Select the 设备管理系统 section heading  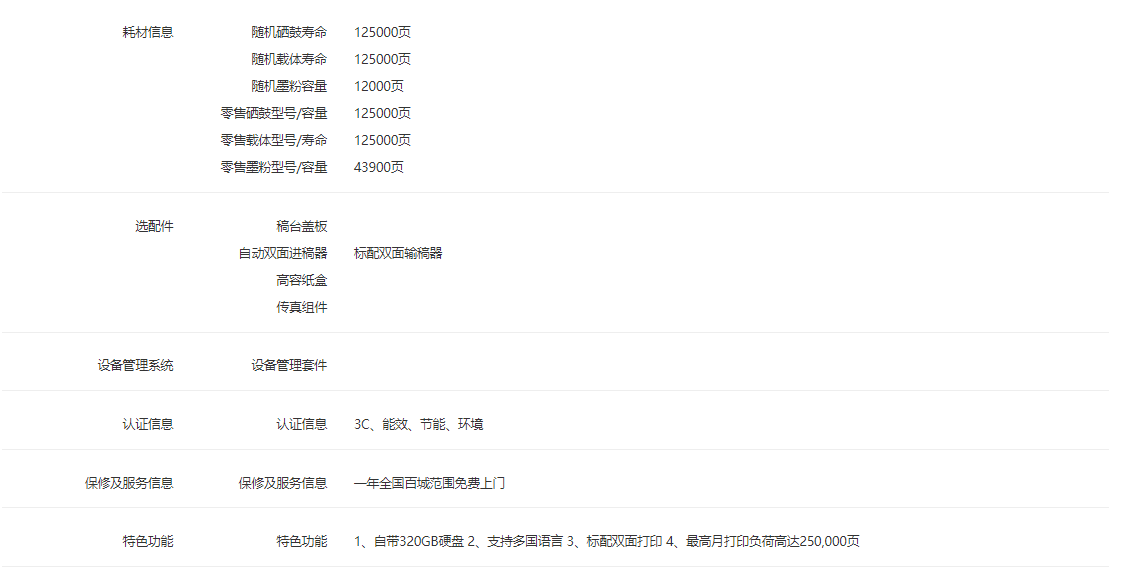pos(135,365)
